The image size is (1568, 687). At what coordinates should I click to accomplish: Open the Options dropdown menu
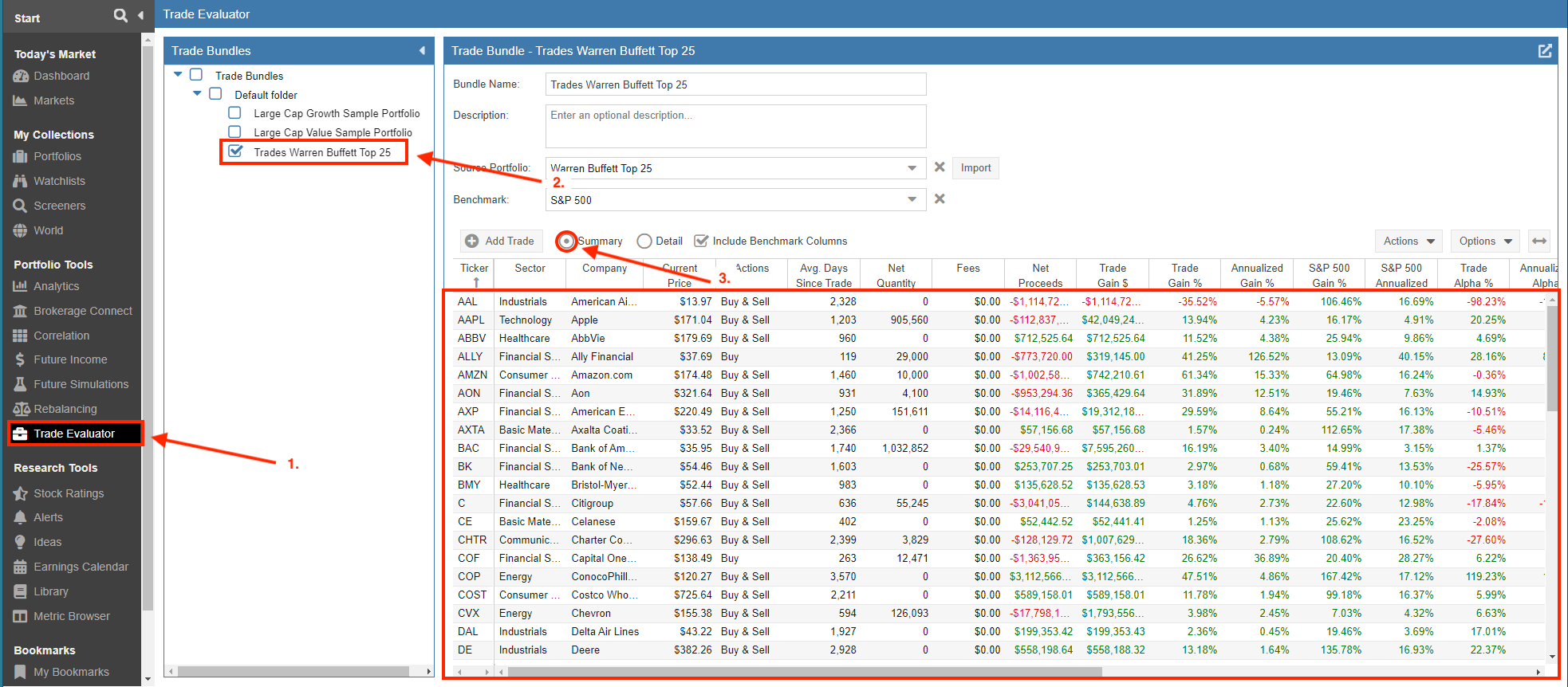1485,241
